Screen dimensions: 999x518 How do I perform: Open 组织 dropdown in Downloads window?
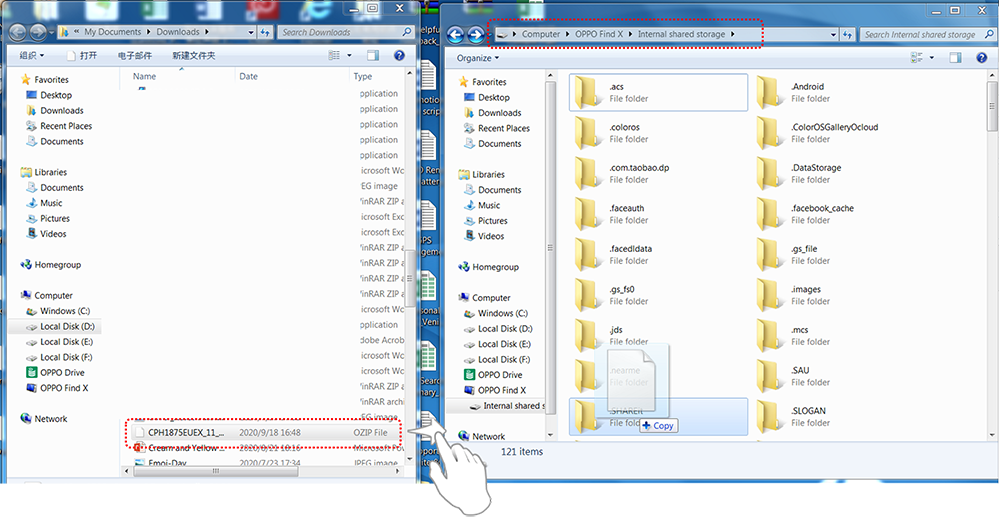[x=32, y=55]
